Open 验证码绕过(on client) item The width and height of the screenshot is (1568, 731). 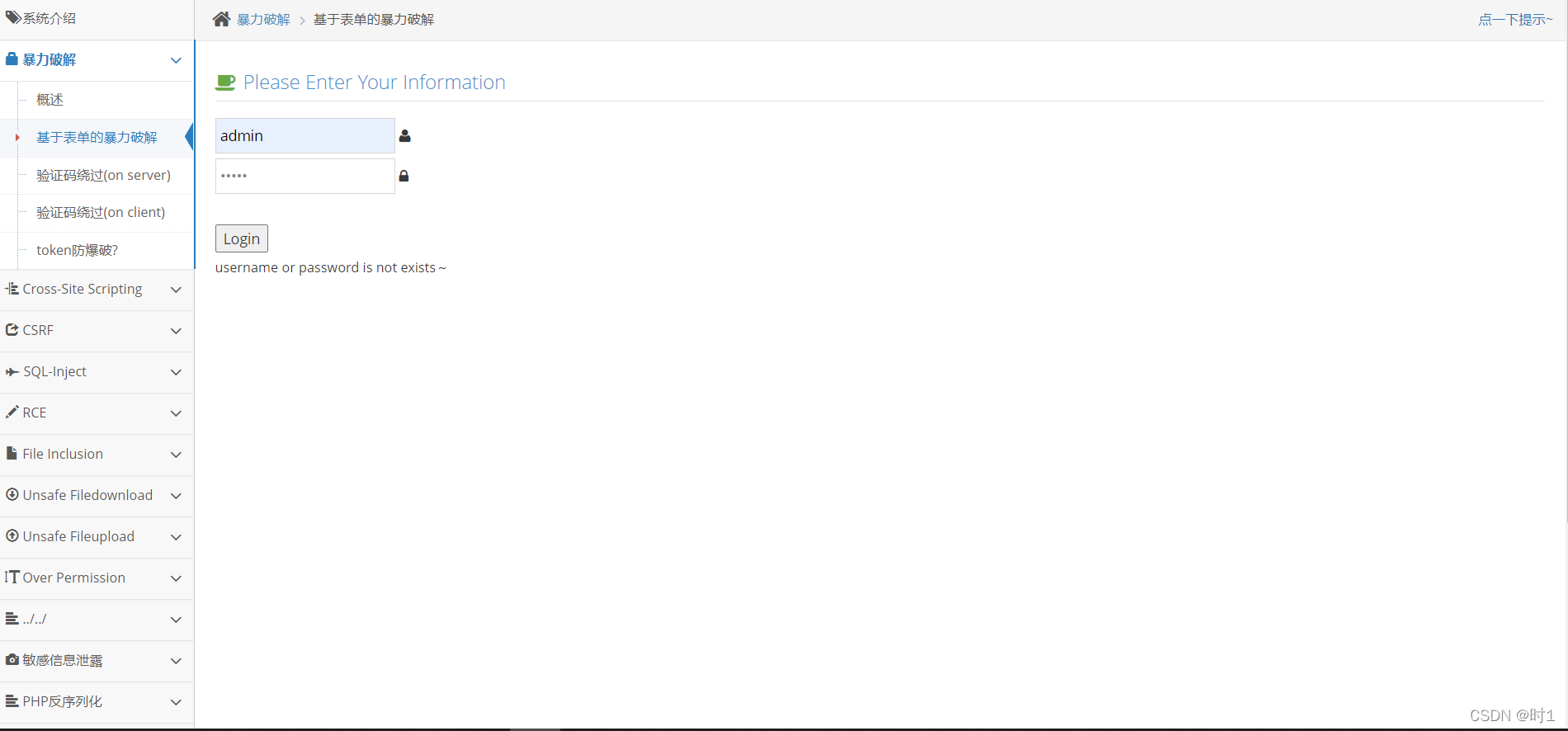(101, 212)
